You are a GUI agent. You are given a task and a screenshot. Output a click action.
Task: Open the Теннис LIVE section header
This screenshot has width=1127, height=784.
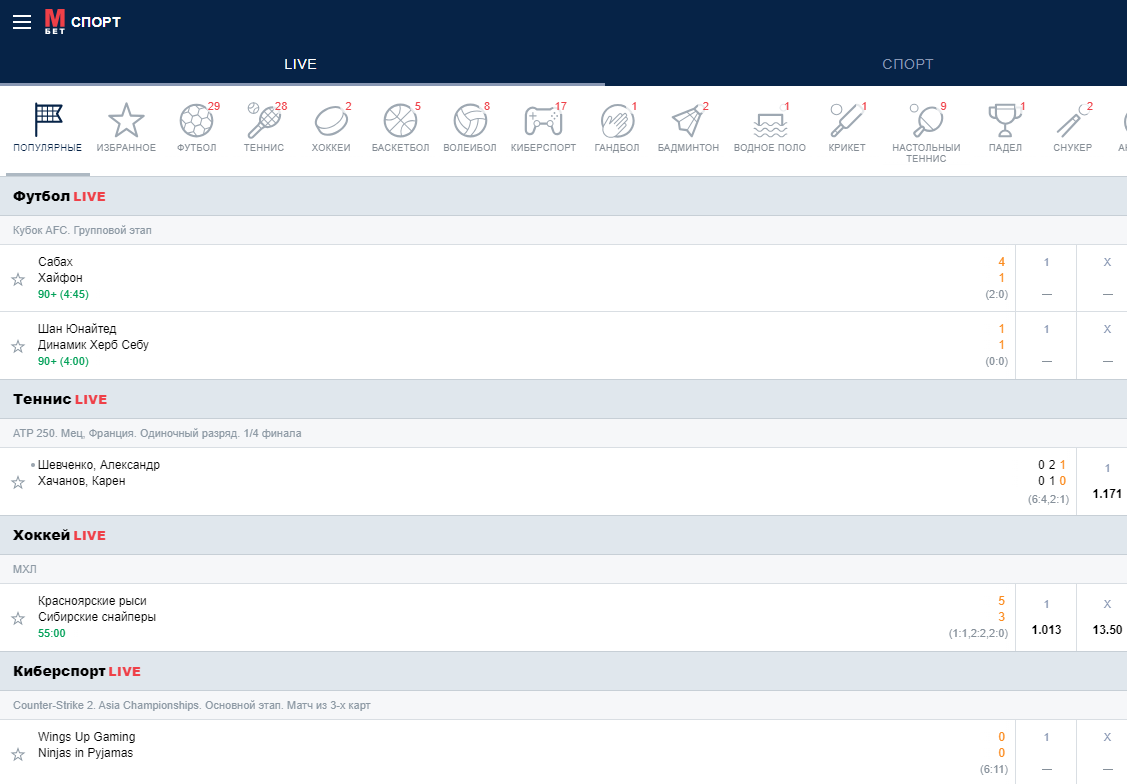(x=564, y=399)
